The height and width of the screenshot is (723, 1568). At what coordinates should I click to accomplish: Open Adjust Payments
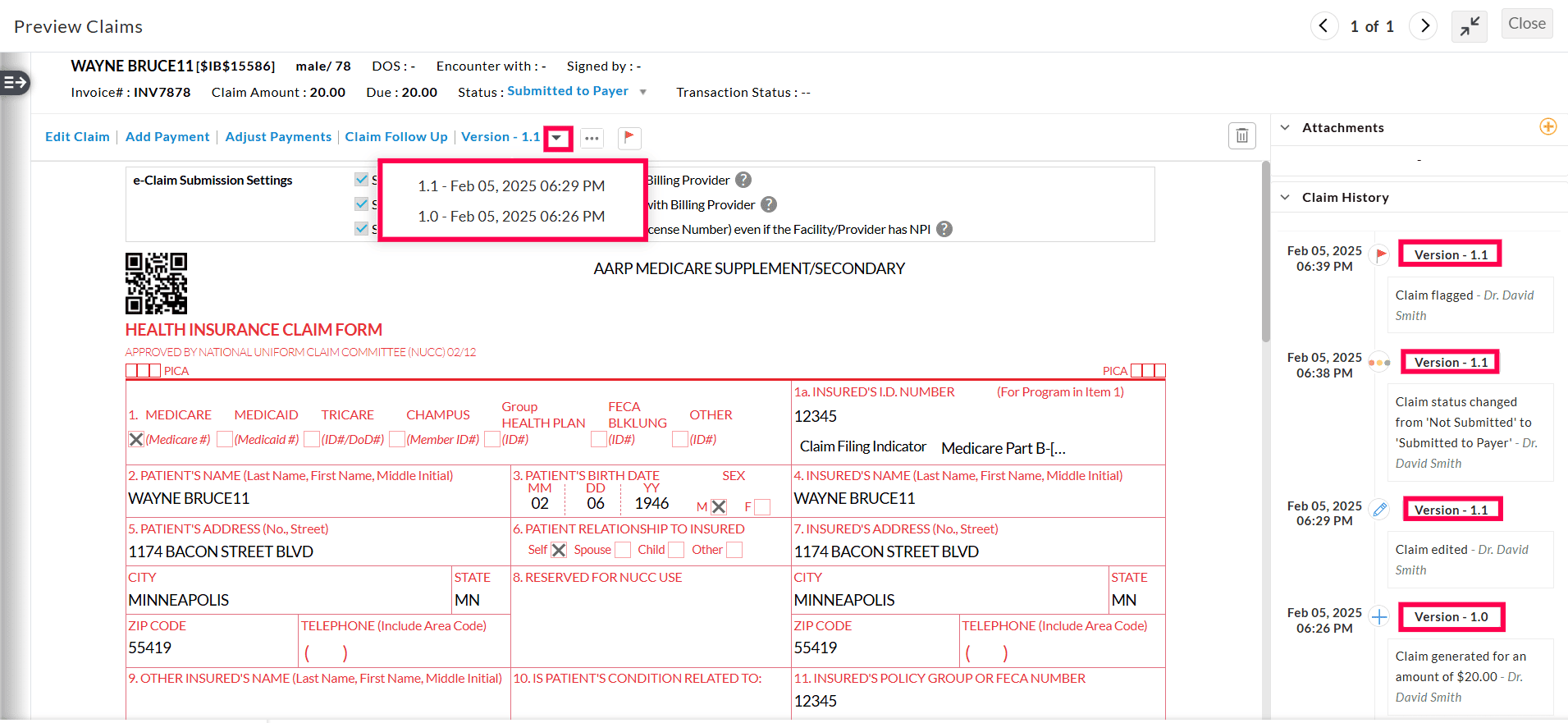click(278, 137)
